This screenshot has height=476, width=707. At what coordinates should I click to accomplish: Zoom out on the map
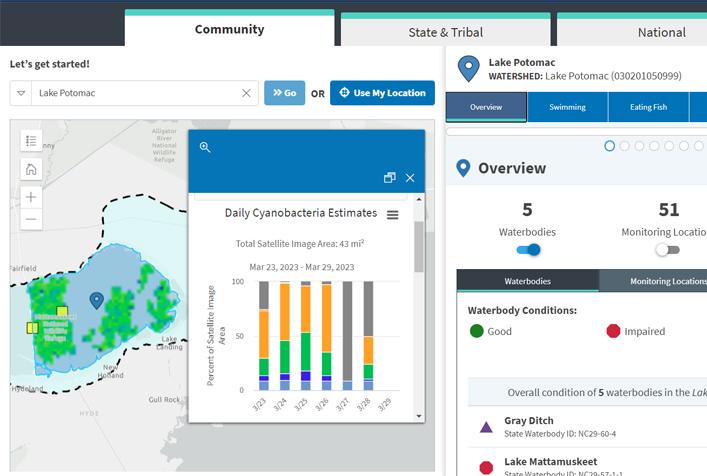tap(31, 219)
